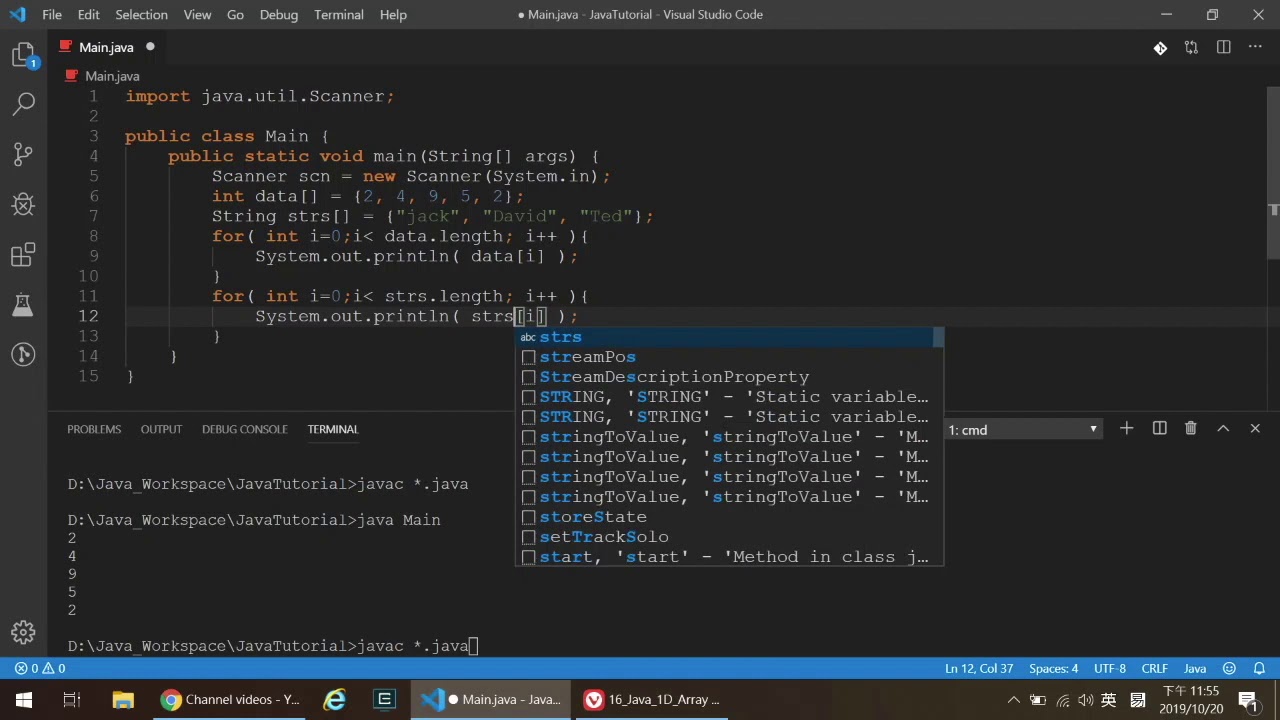Screen dimensions: 1280x720
Task: Open the Terminal menu
Action: (339, 14)
